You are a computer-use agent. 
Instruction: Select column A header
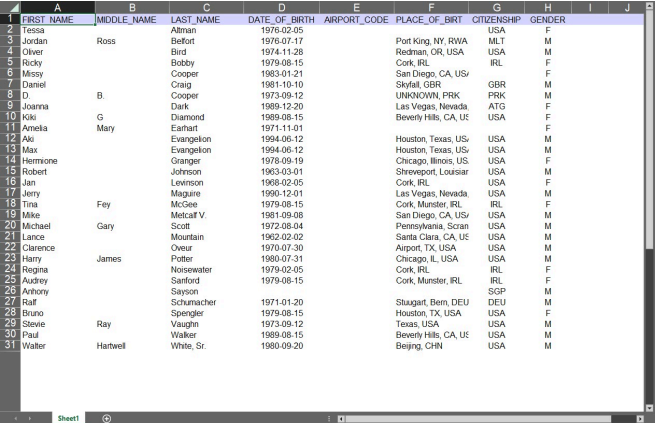pos(58,8)
